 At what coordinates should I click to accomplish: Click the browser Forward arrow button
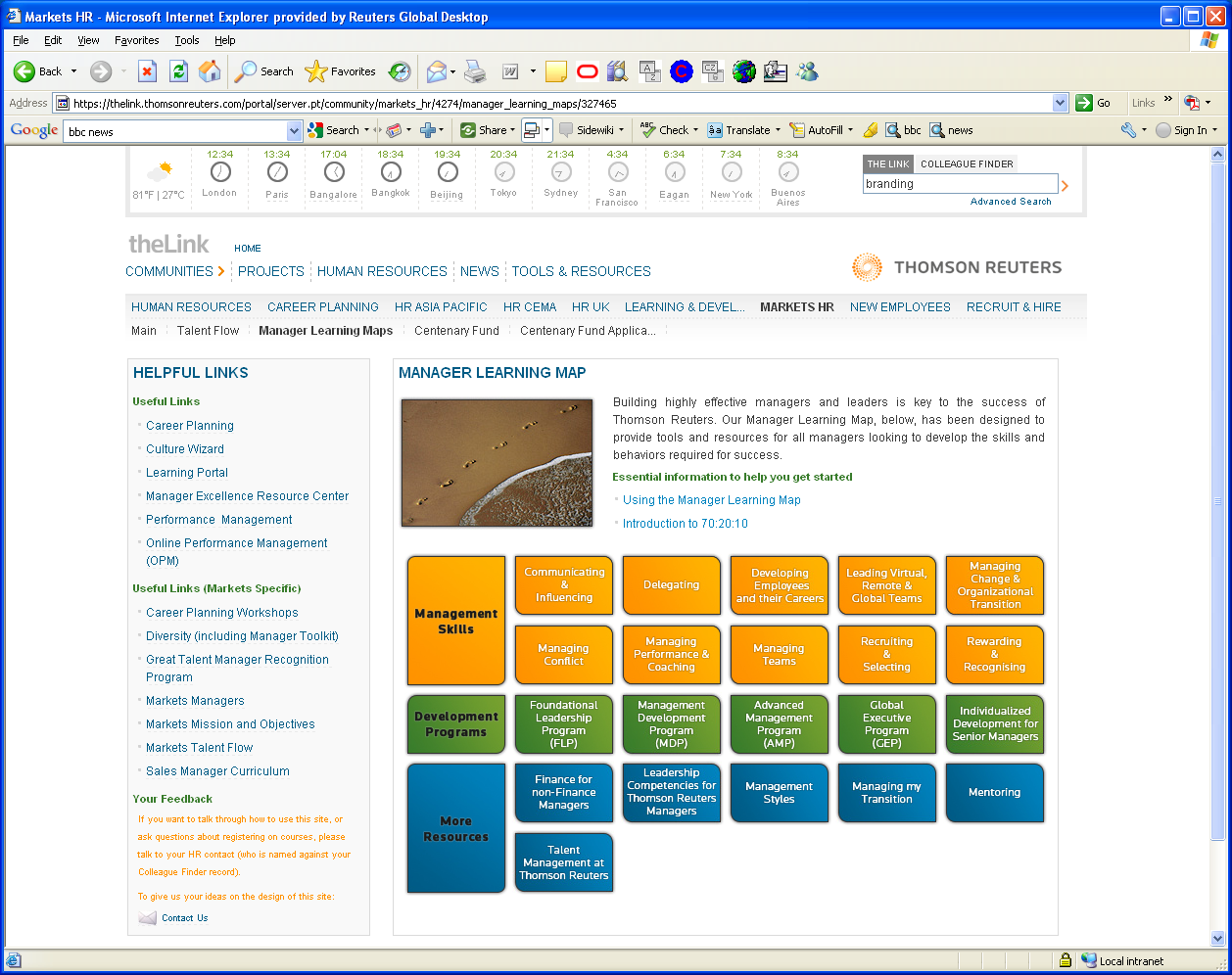coord(100,71)
